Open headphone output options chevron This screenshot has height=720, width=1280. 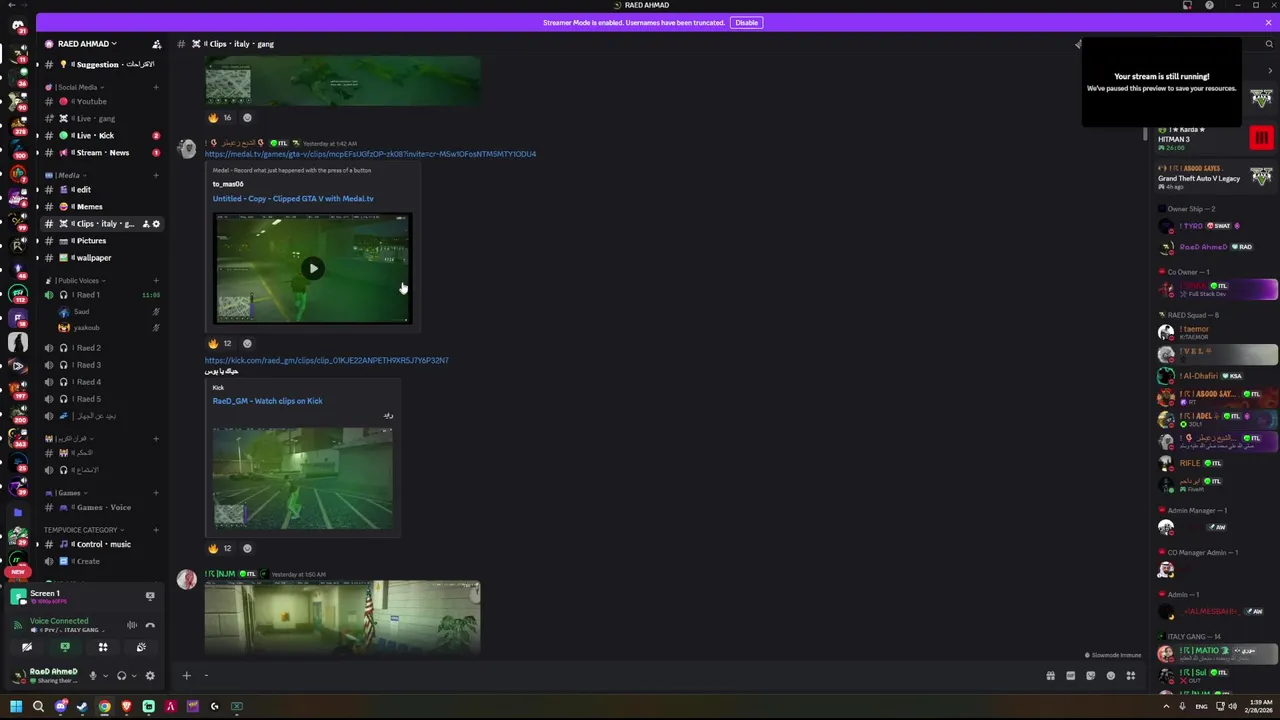(x=133, y=676)
